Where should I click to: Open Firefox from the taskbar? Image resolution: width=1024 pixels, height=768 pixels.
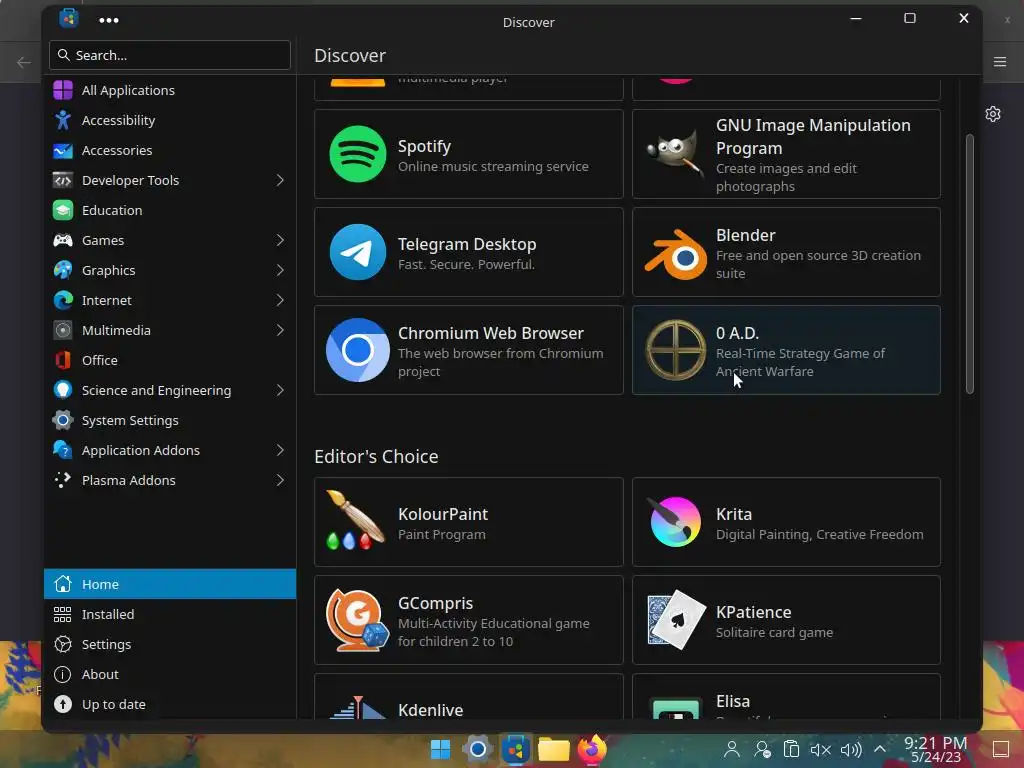click(x=592, y=748)
